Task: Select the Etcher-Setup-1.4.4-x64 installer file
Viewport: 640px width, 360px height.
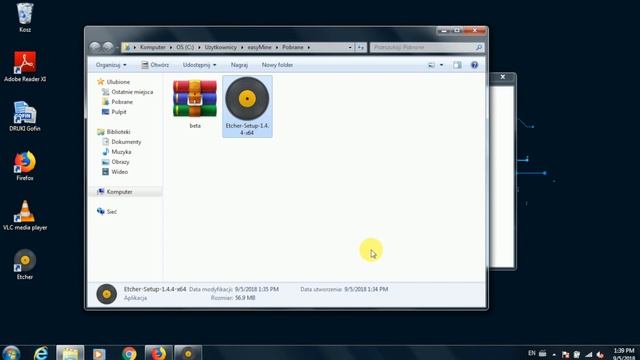Action: [x=247, y=106]
